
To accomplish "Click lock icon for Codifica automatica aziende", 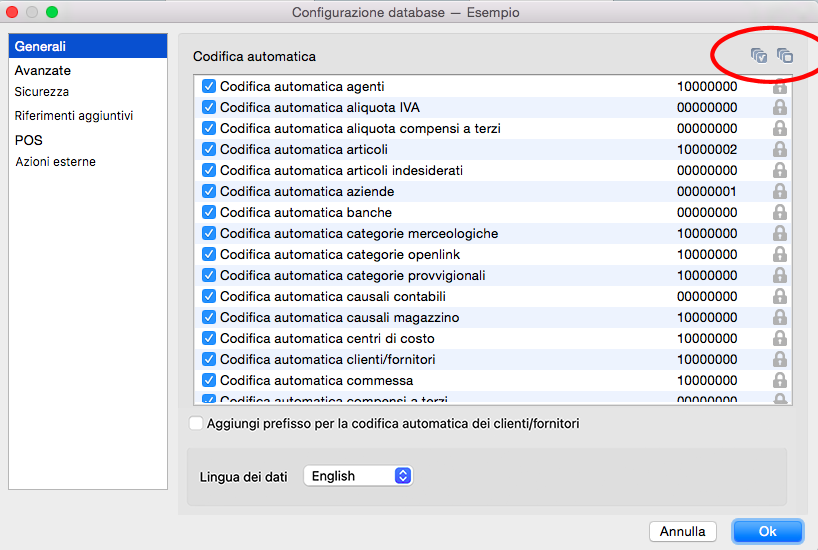I will pos(780,192).
